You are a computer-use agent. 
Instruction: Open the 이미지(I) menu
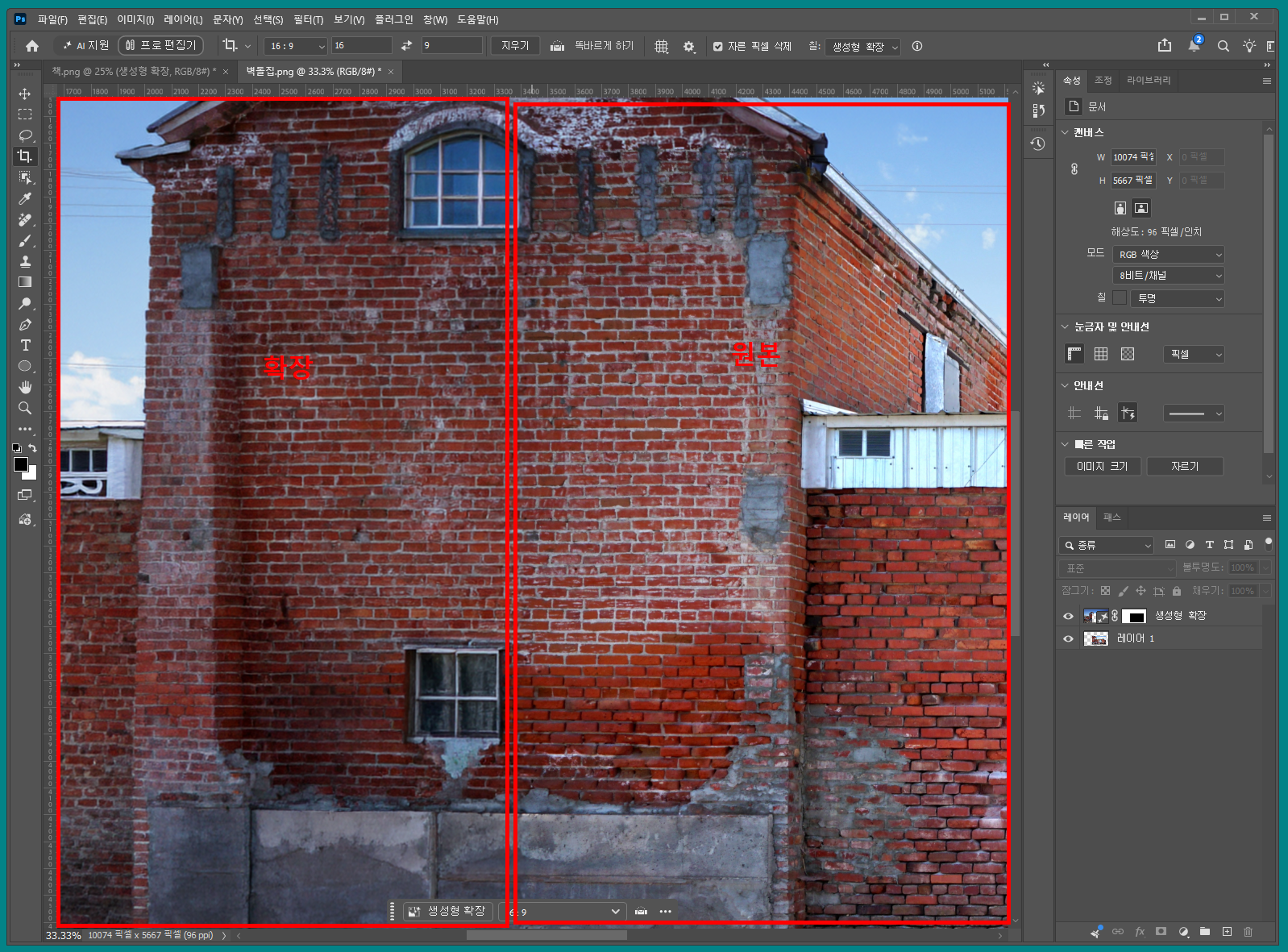pos(135,19)
